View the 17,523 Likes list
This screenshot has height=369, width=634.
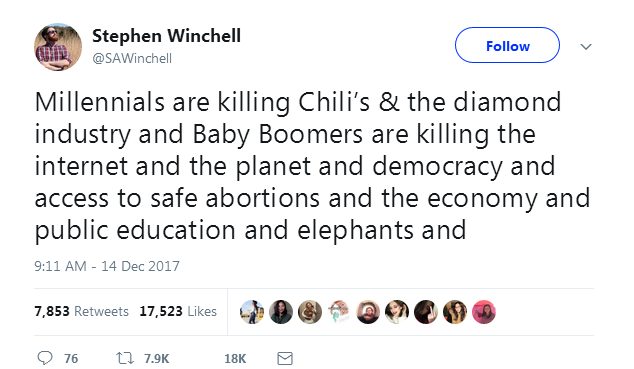178,311
